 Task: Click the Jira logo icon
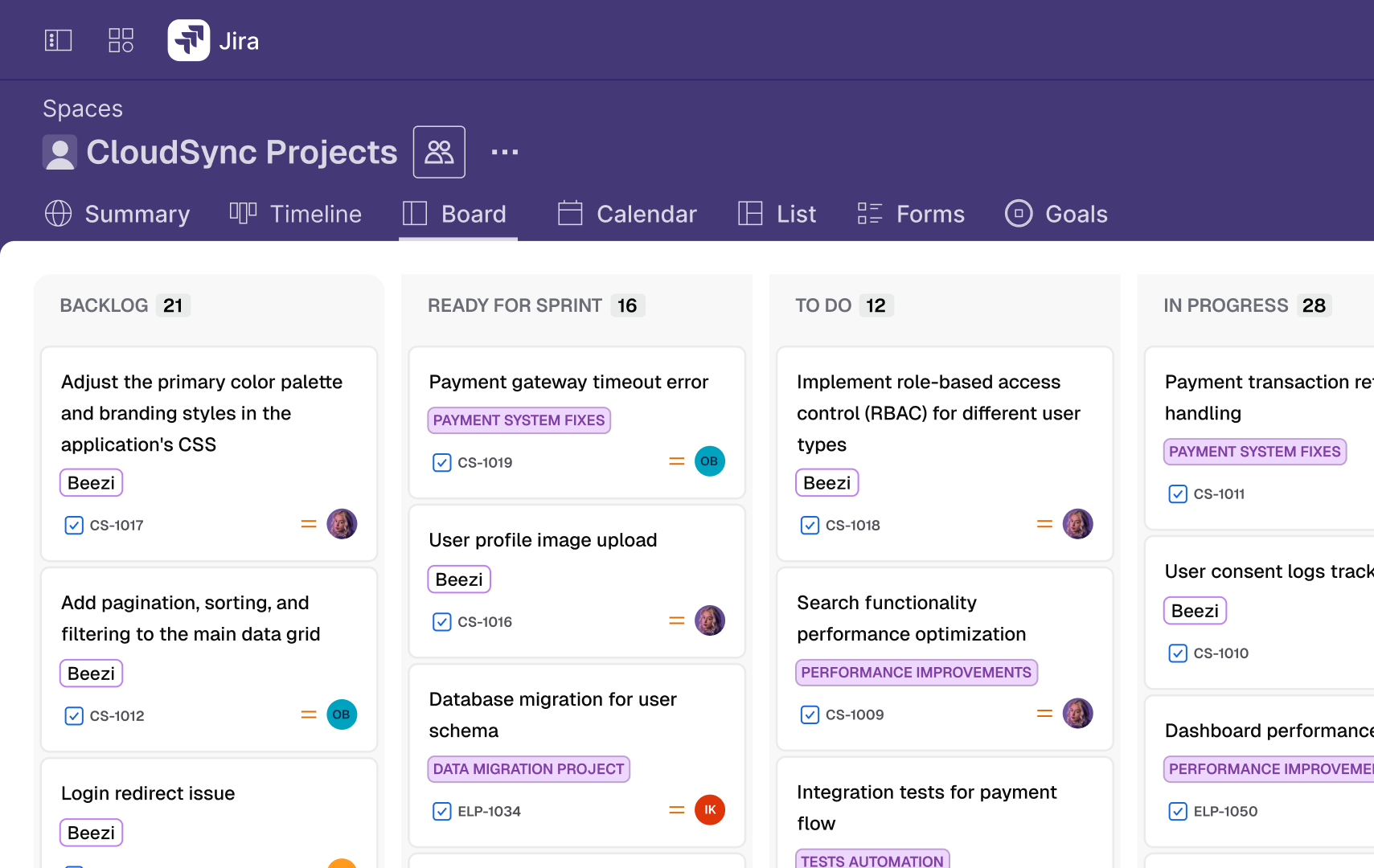coord(188,40)
